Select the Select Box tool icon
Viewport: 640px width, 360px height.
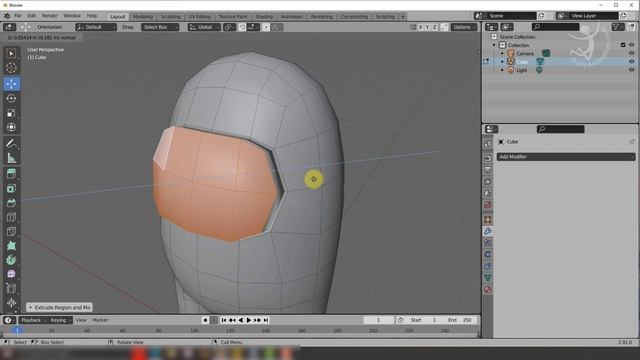11,53
